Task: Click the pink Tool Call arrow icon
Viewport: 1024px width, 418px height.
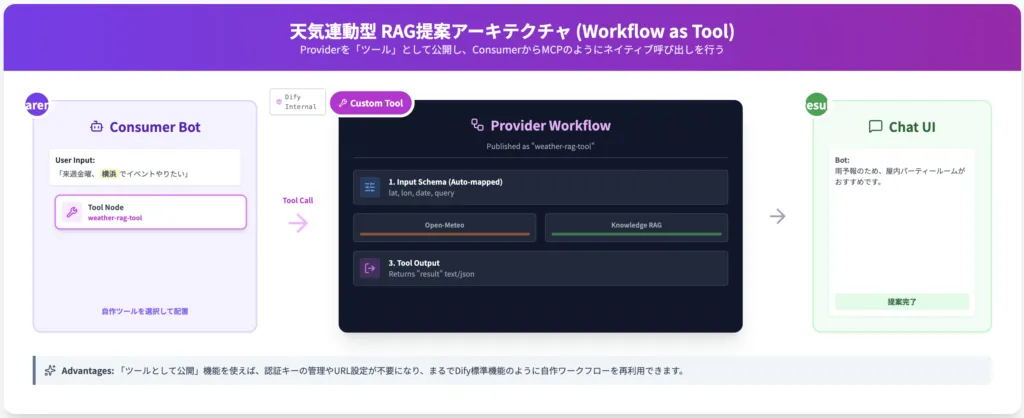Action: point(298,223)
